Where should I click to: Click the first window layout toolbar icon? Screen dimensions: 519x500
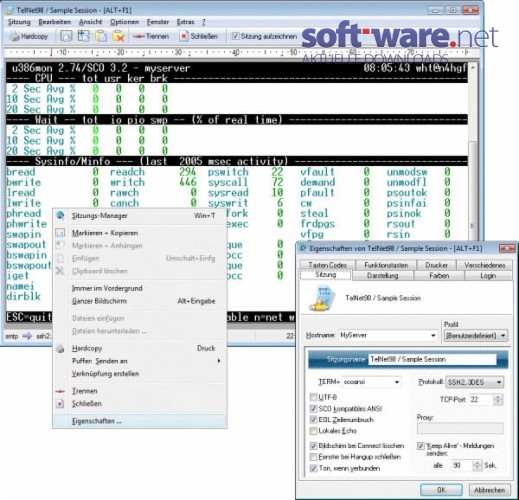pos(66,36)
